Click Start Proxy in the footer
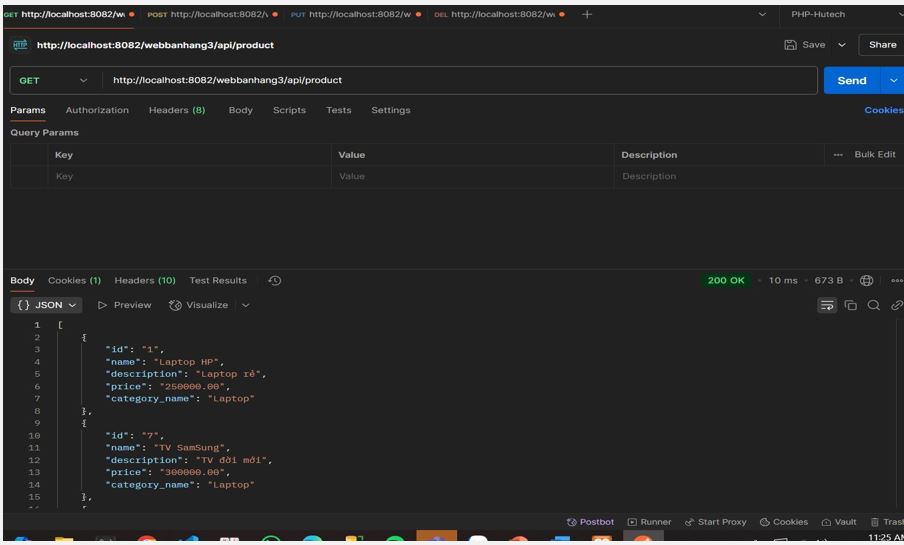 pos(716,522)
